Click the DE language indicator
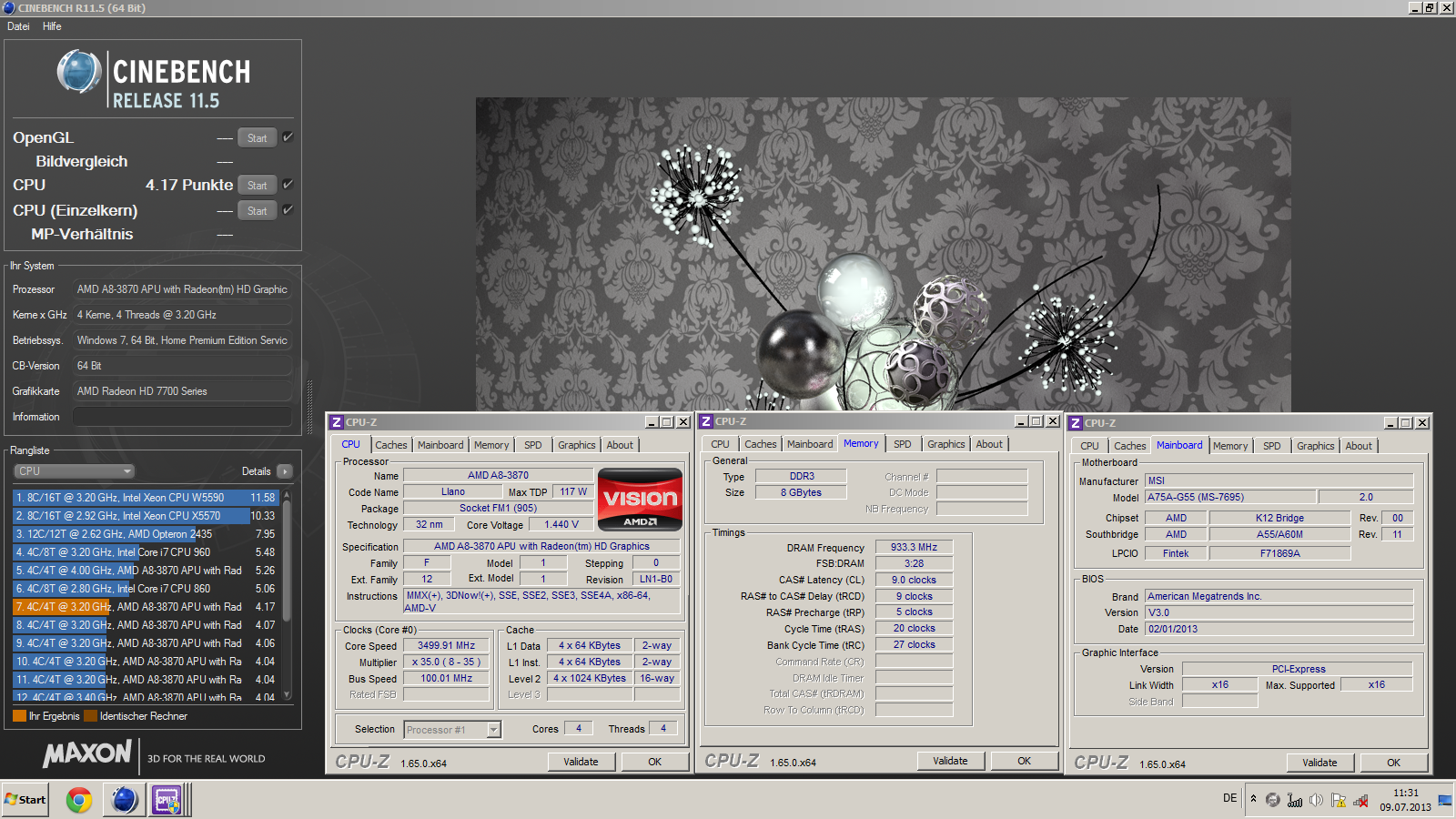 [1229, 798]
